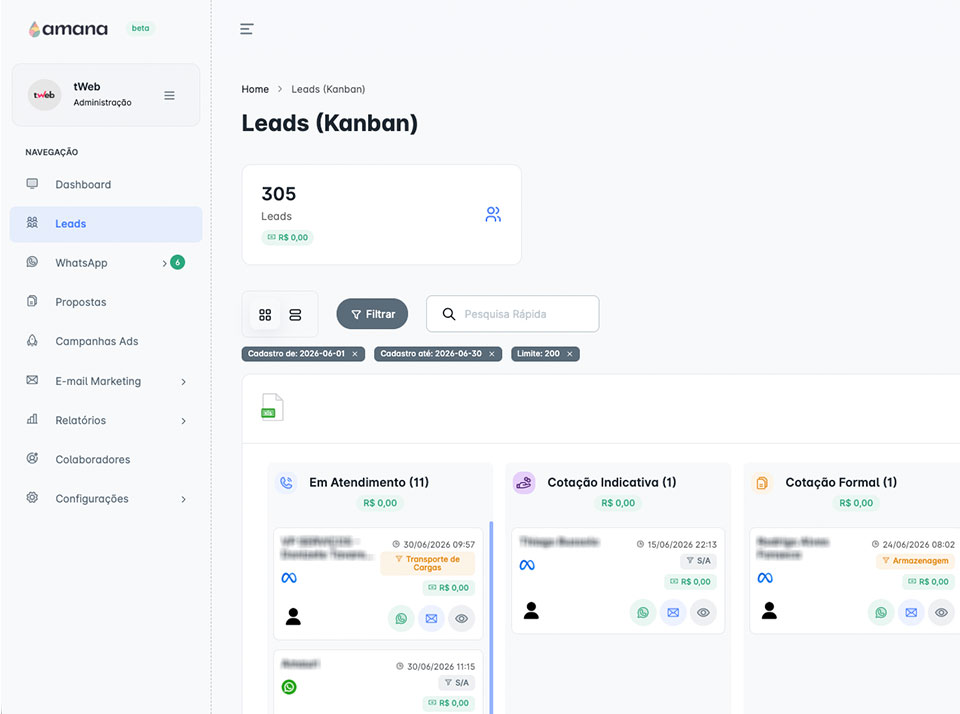The image size is (960, 714).
Task: Send email from the 30/06/2026 09:57 card
Action: [432, 618]
